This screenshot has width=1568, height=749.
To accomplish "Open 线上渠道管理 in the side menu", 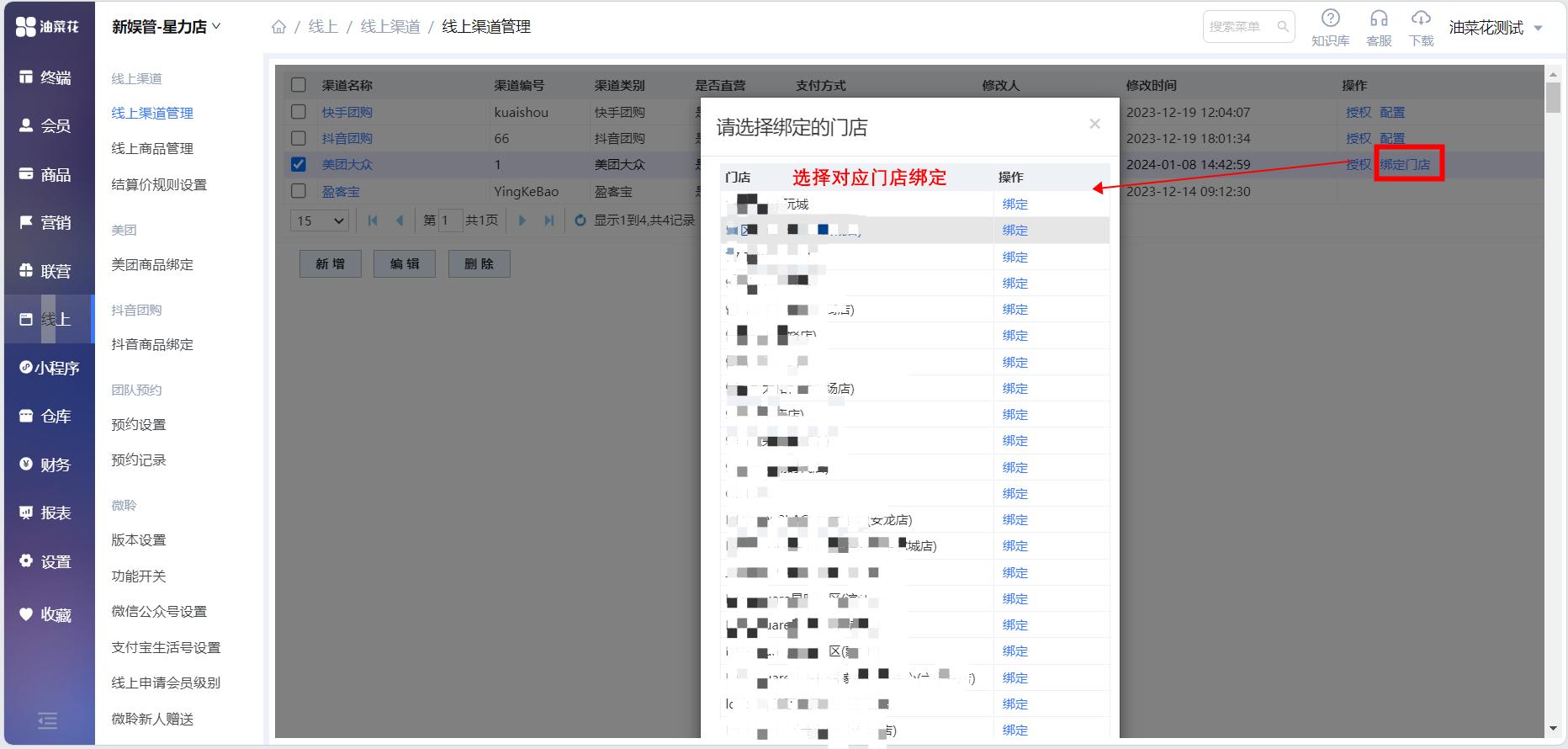I will pos(152,113).
